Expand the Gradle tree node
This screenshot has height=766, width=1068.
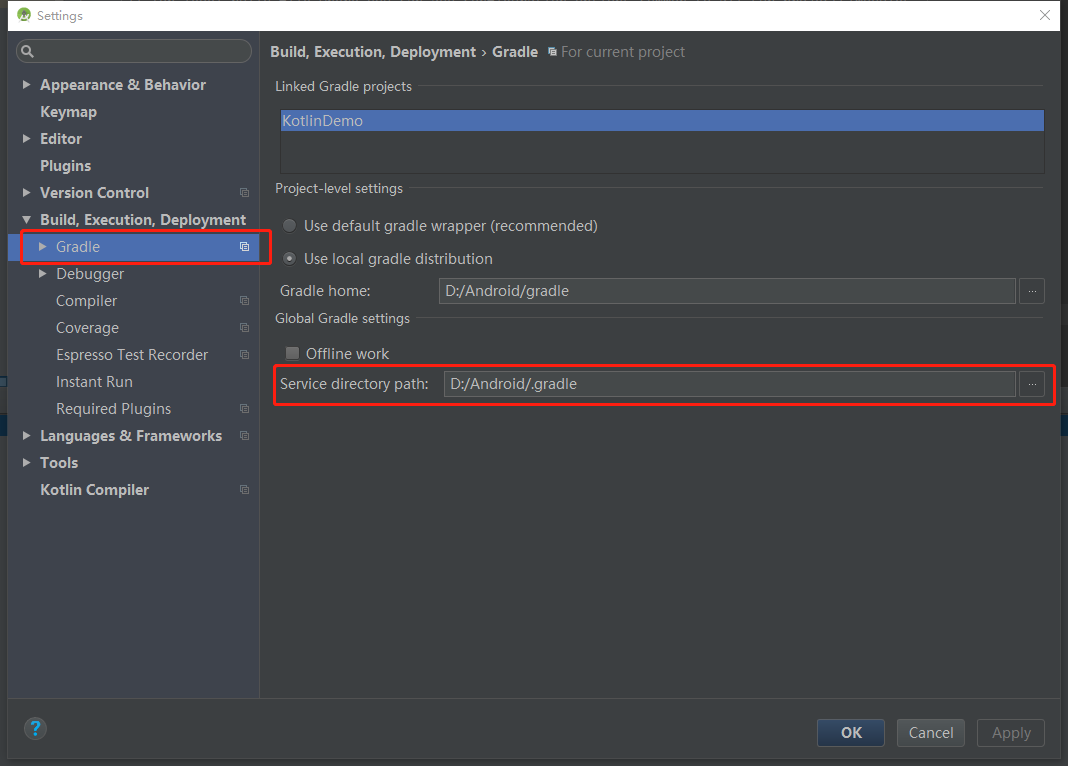tap(42, 246)
